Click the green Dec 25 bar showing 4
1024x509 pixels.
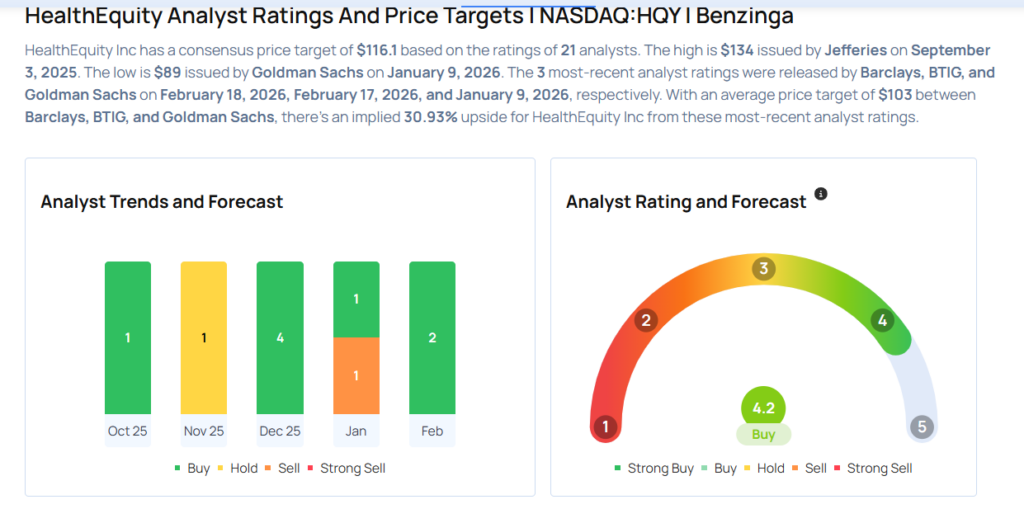coord(280,338)
